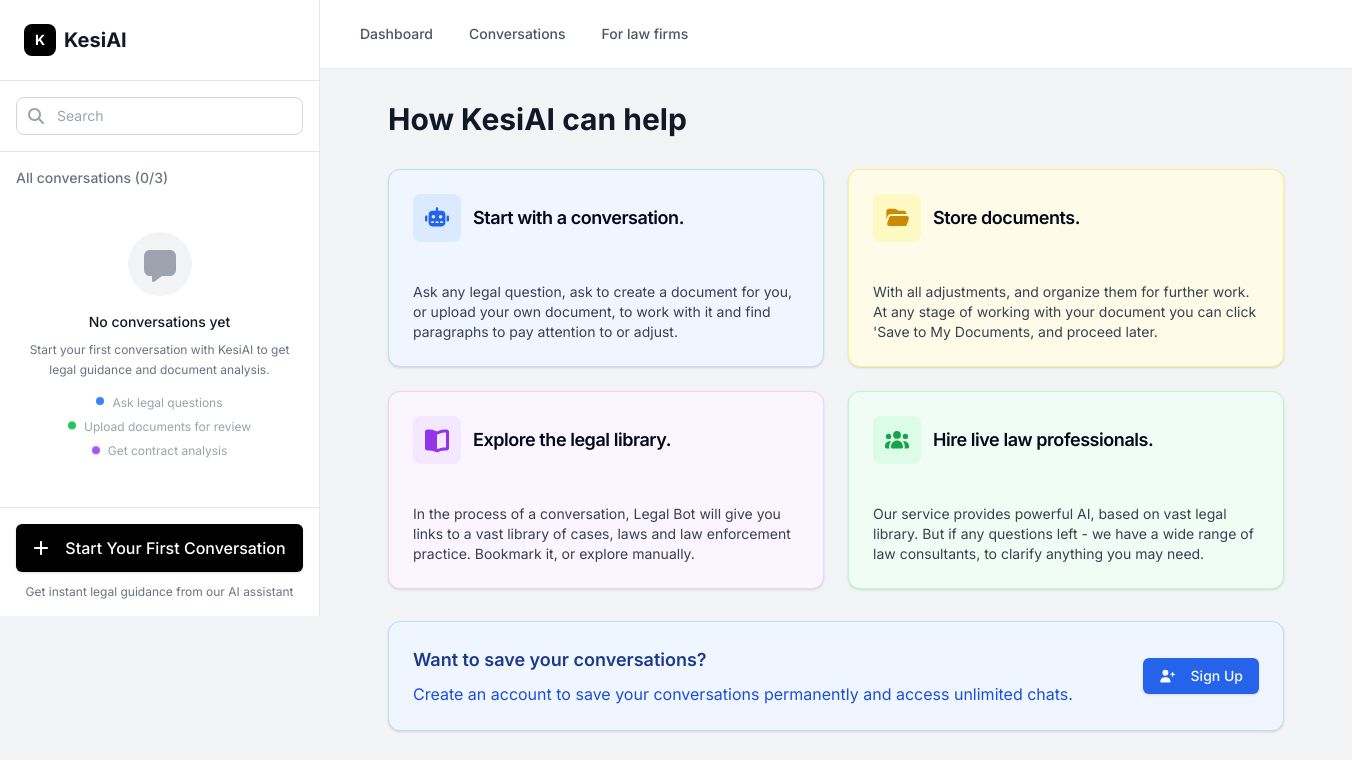The width and height of the screenshot is (1352, 760).
Task: Click the KesiAI logo icon
Action: click(40, 40)
